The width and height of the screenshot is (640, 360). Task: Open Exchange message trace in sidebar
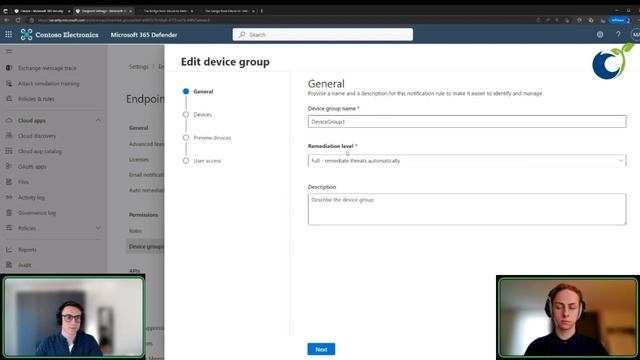coord(47,68)
